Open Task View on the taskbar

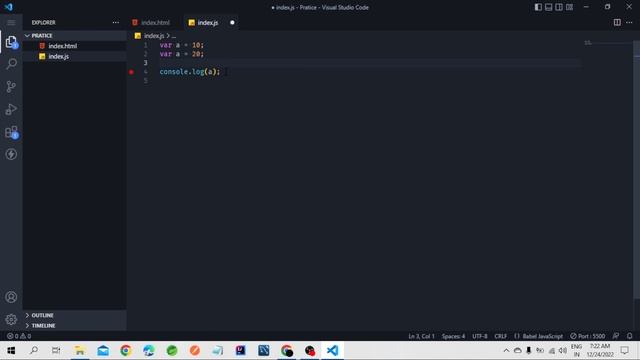(56, 350)
